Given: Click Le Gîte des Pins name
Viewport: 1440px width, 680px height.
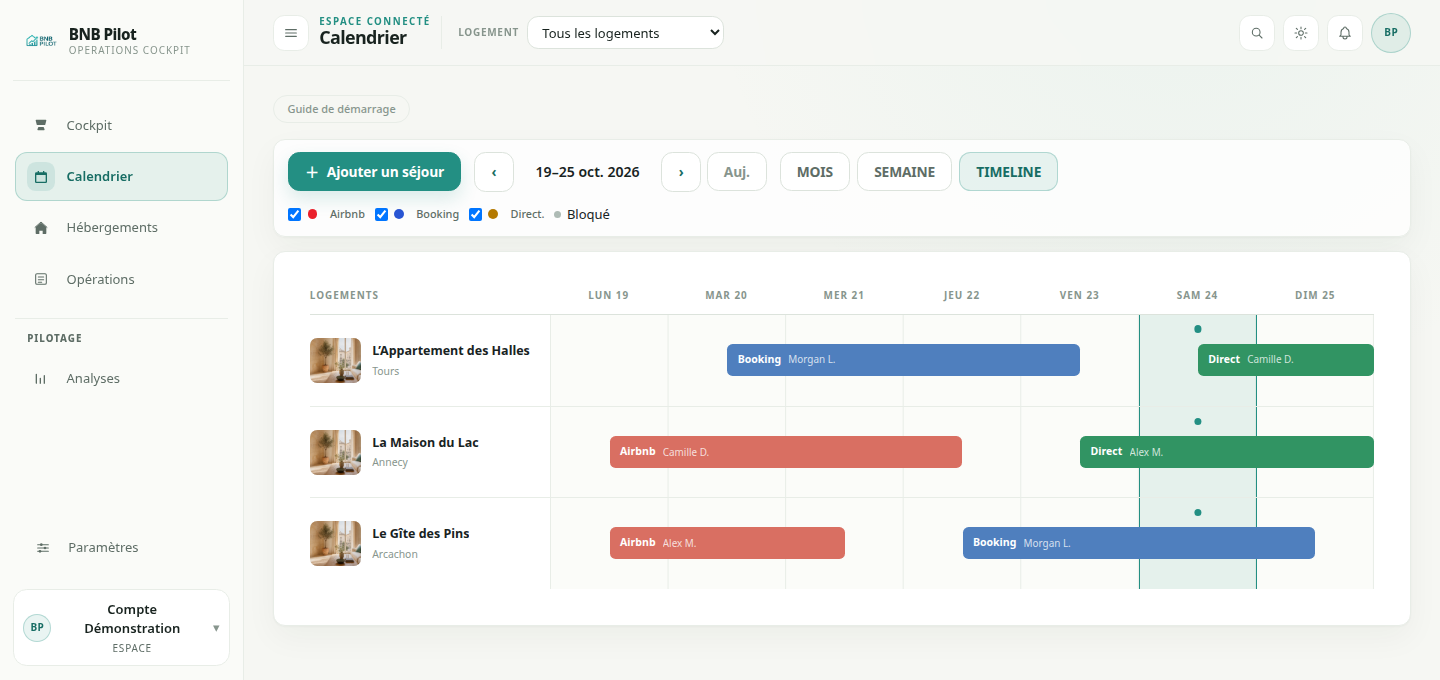Looking at the screenshot, I should click(420, 534).
